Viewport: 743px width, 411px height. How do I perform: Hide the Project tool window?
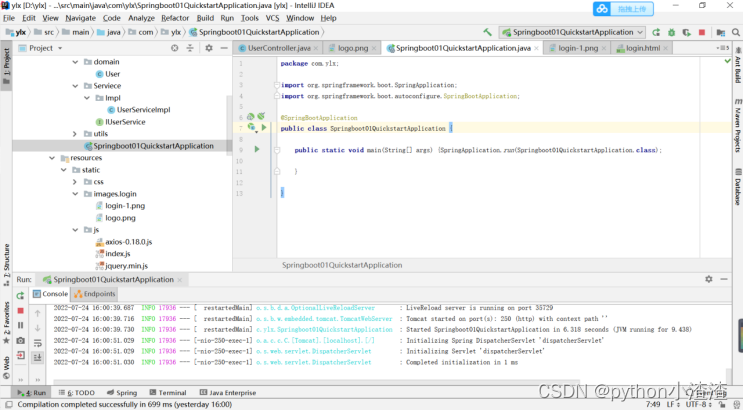click(224, 48)
